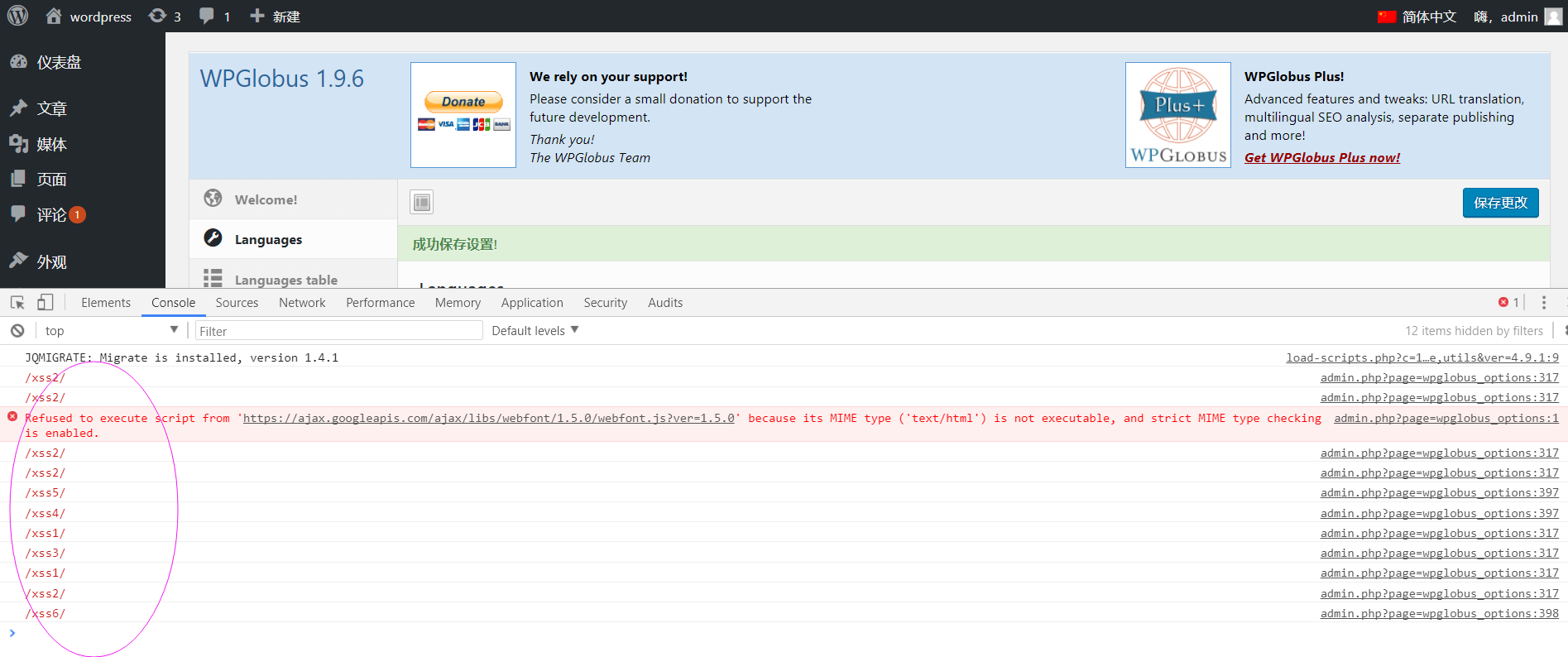Click the console input prompt arrow
Image resolution: width=1568 pixels, height=657 pixels.
[x=12, y=633]
